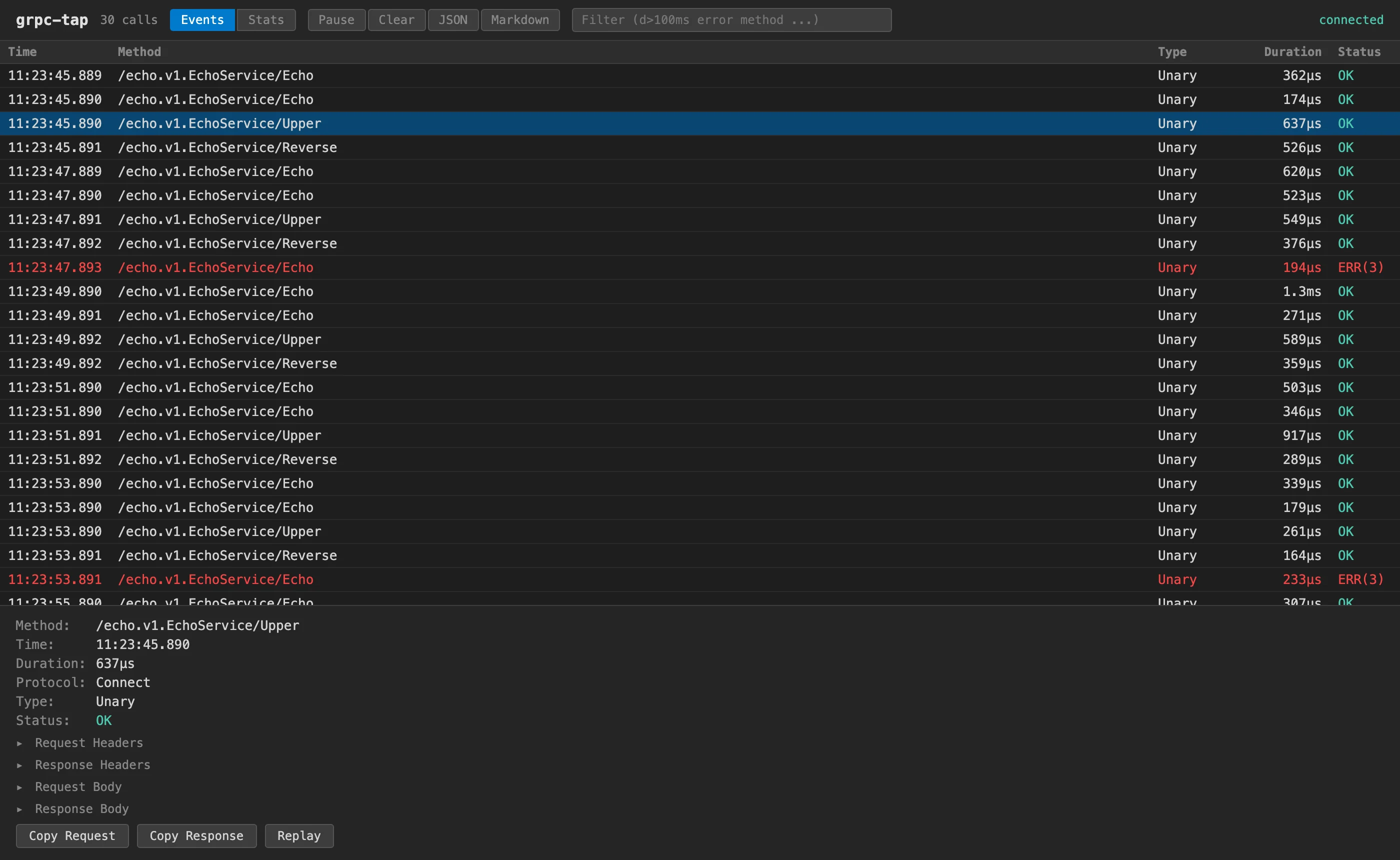Select the Echo call lasting 523µs

coord(700,195)
